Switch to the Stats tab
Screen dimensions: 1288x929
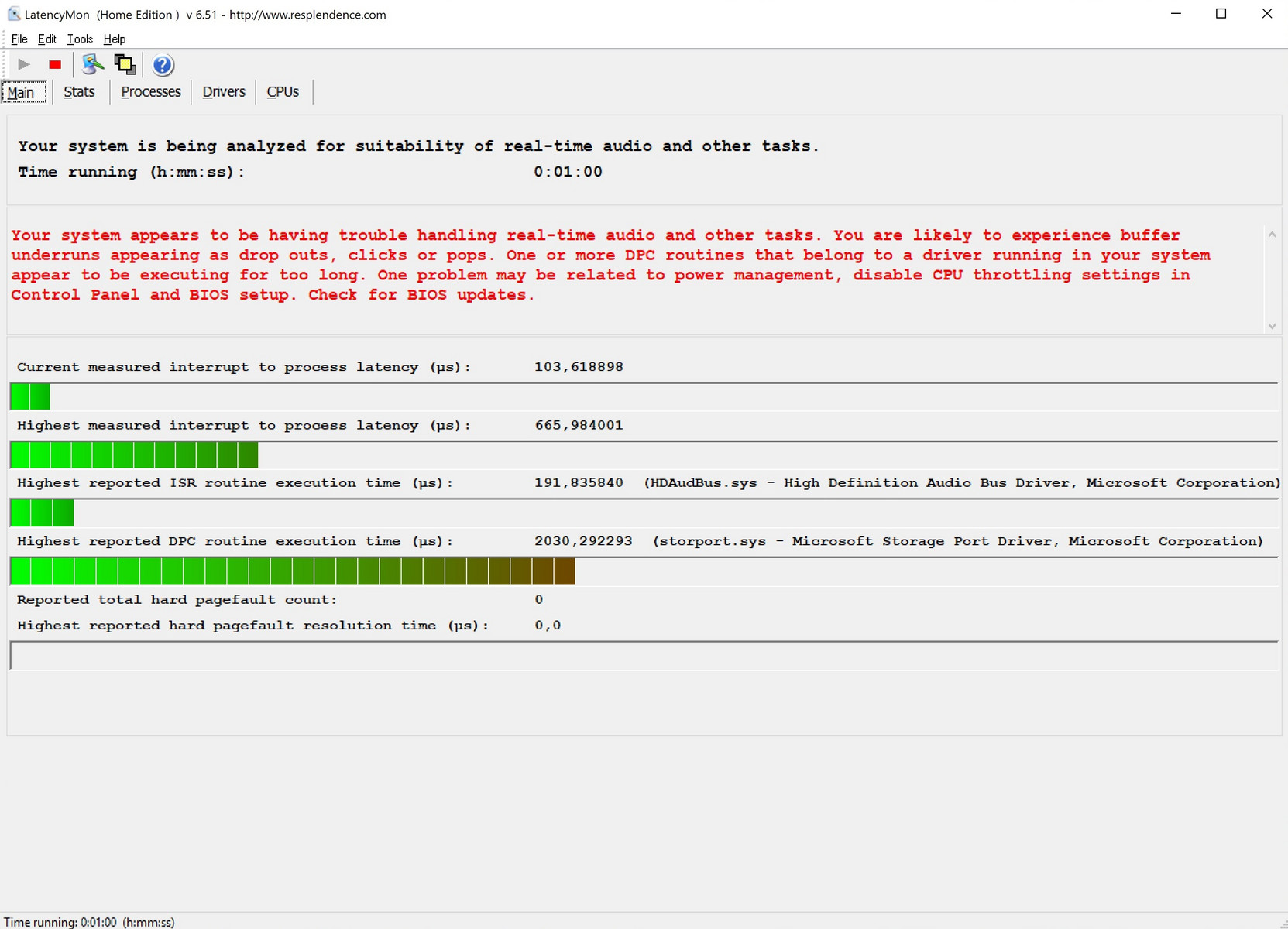79,91
